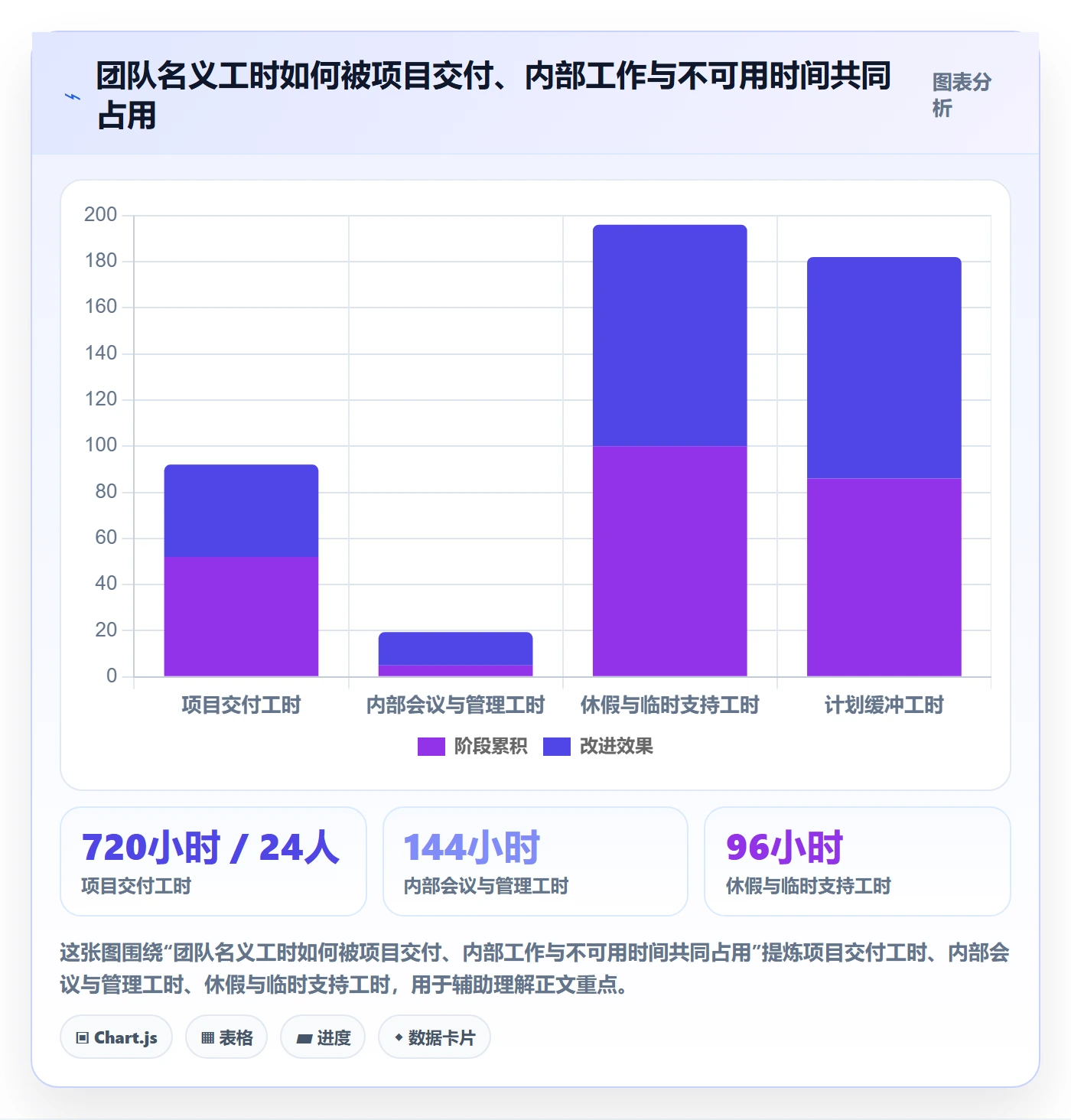Toggle the 改进效果 legend entry
Viewport: 1071px width, 1120px height.
click(x=598, y=746)
